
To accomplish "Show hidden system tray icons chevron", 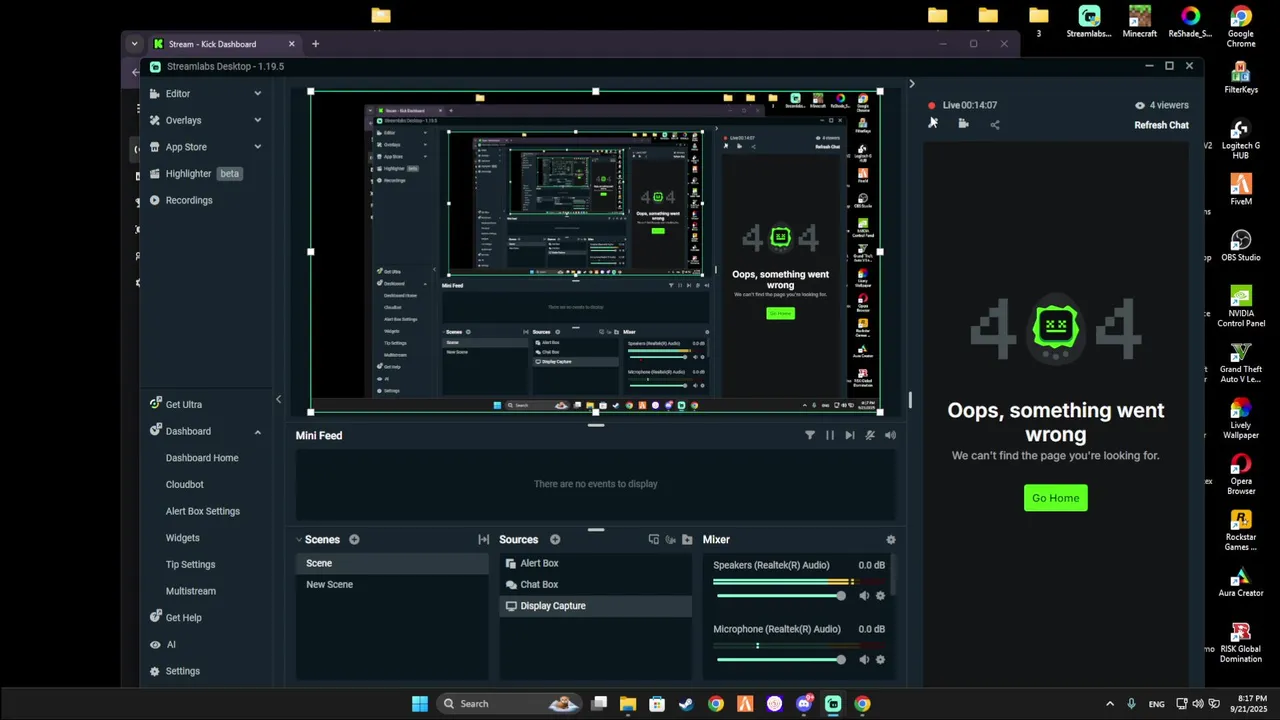I will (x=1109, y=704).
